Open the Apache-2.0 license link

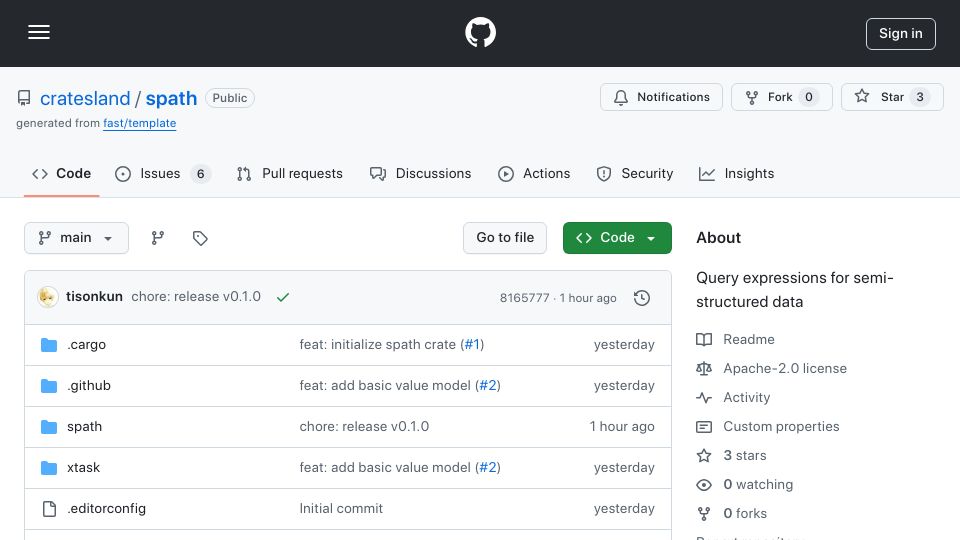785,369
